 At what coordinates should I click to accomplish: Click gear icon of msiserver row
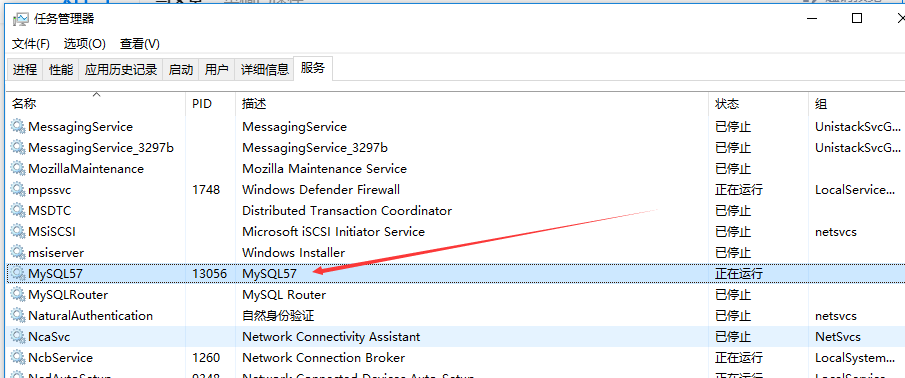coord(18,252)
